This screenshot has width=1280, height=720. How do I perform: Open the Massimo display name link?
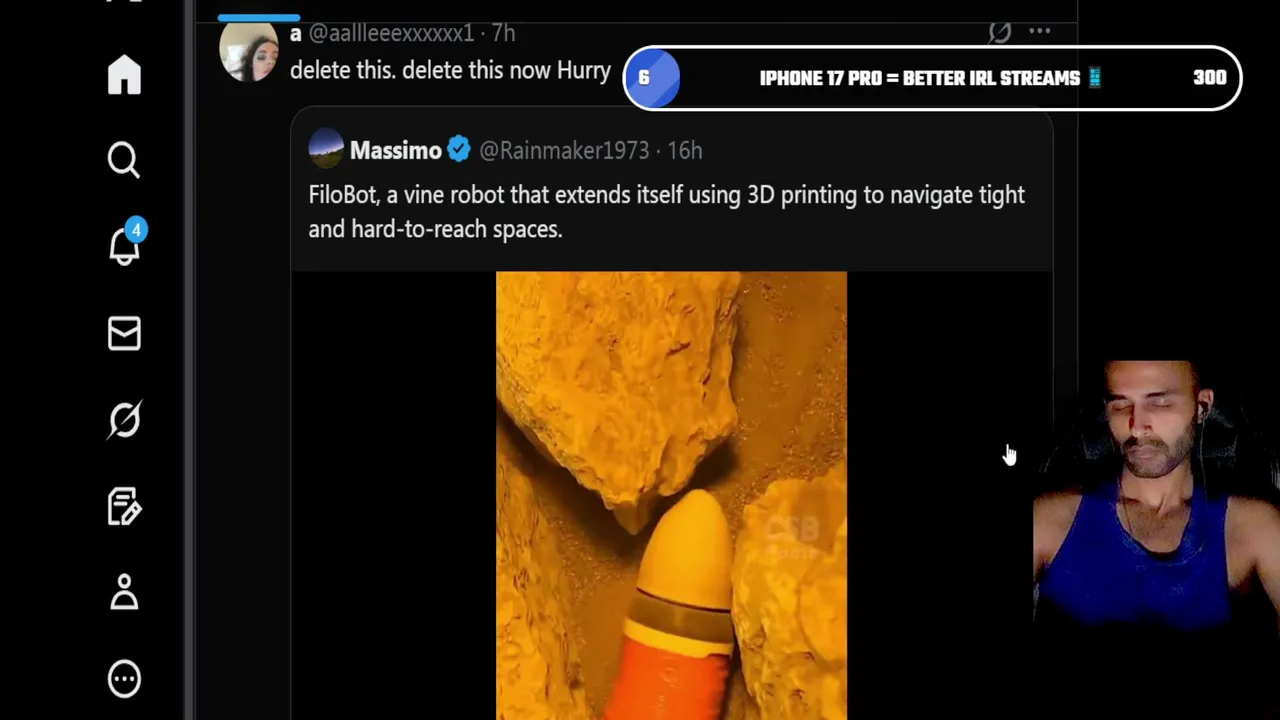tap(395, 150)
